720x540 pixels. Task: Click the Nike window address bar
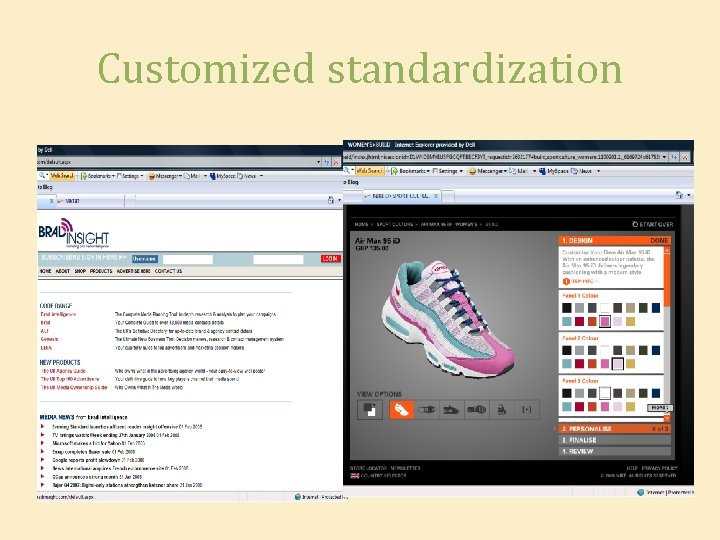click(x=506, y=157)
